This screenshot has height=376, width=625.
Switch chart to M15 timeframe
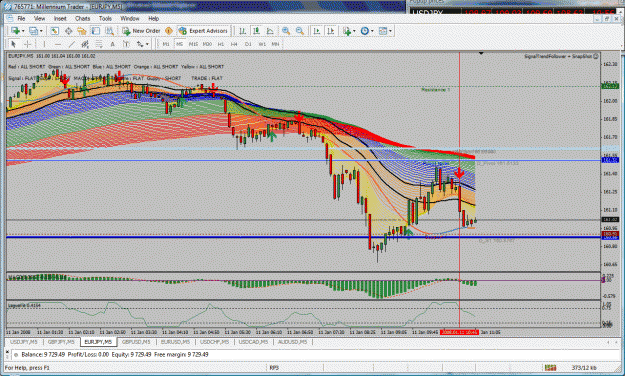pos(193,44)
